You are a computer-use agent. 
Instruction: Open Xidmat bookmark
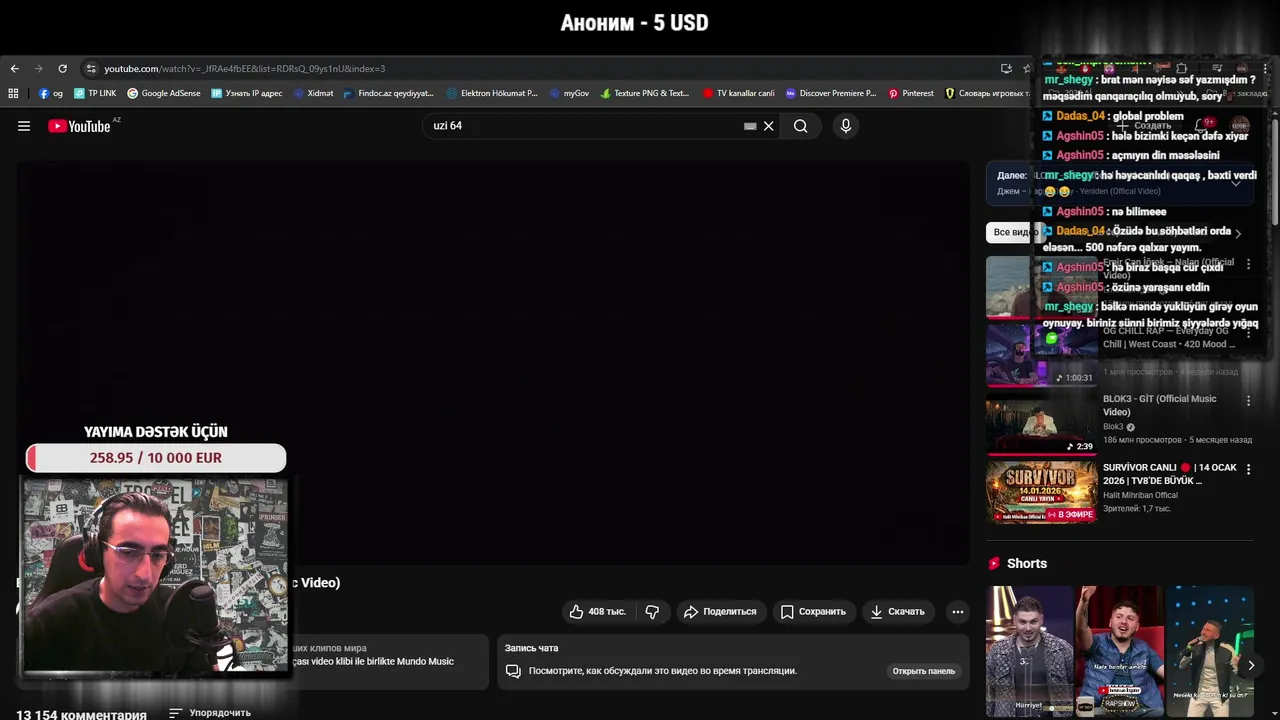pos(313,93)
